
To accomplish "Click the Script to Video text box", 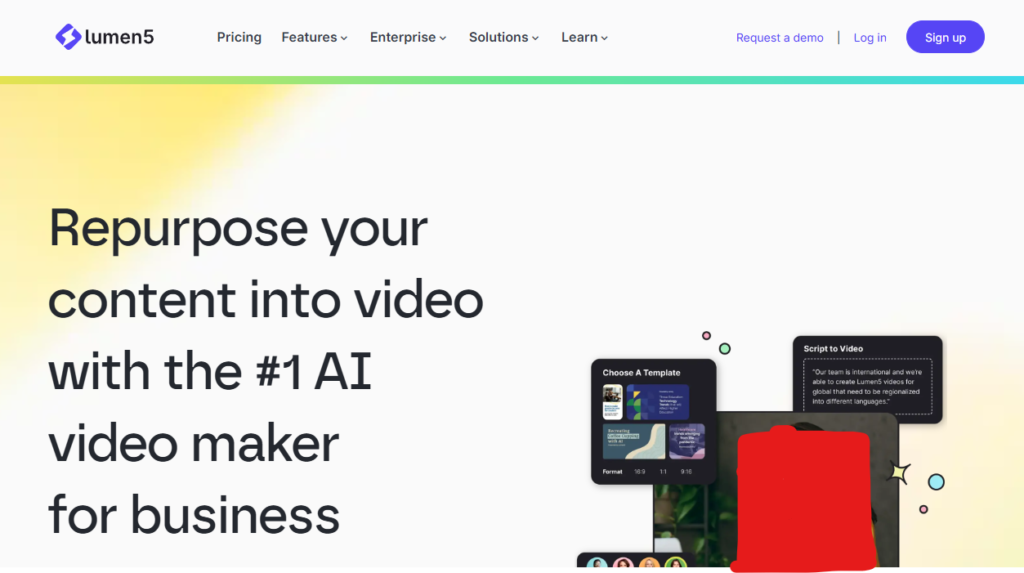I will (x=867, y=386).
